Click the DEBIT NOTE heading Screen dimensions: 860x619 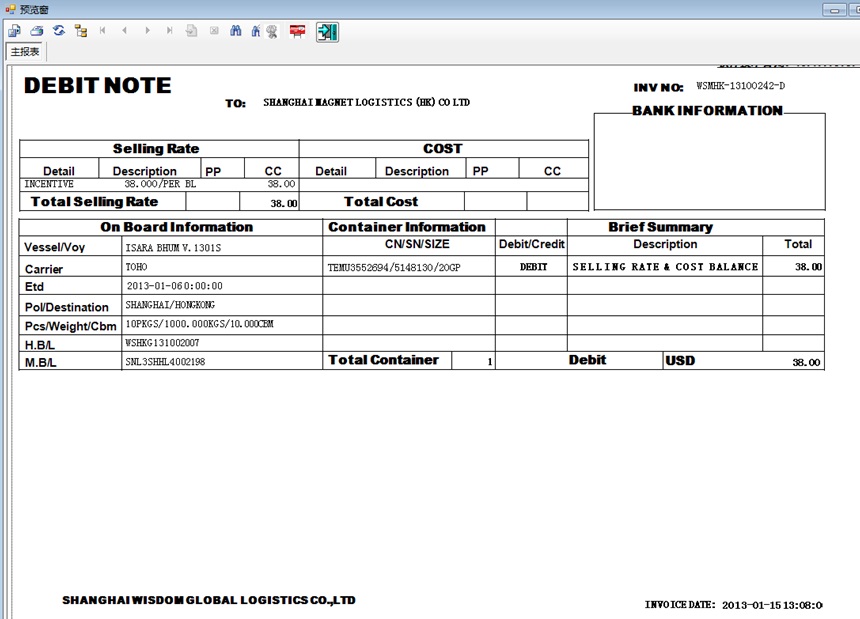[98, 86]
